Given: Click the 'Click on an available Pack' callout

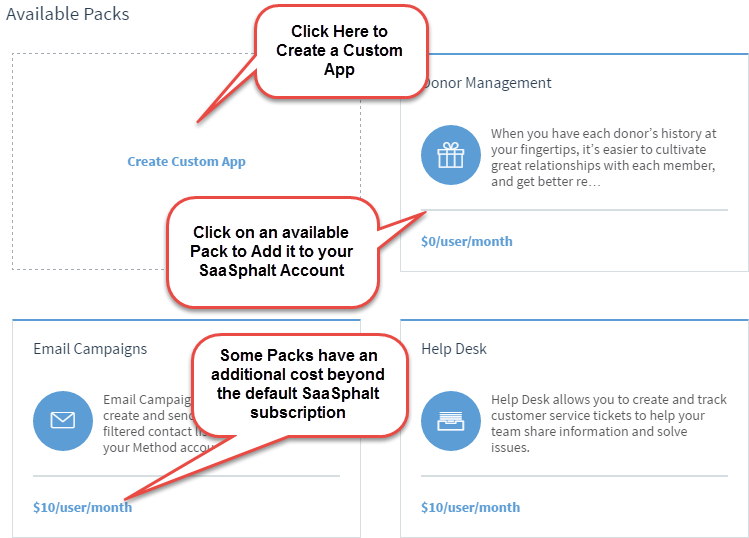Looking at the screenshot, I should coord(272,251).
